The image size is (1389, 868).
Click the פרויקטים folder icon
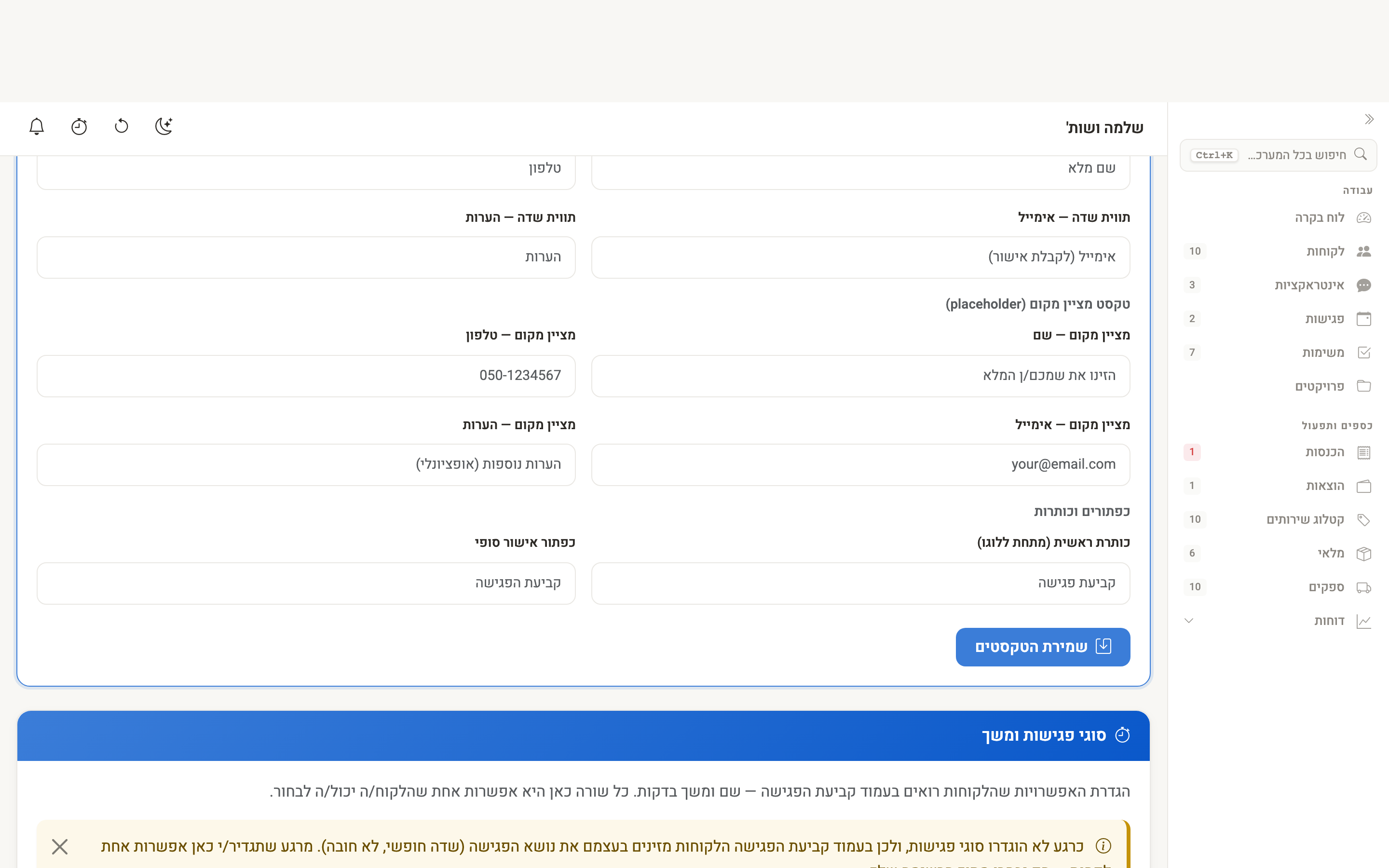click(1364, 386)
